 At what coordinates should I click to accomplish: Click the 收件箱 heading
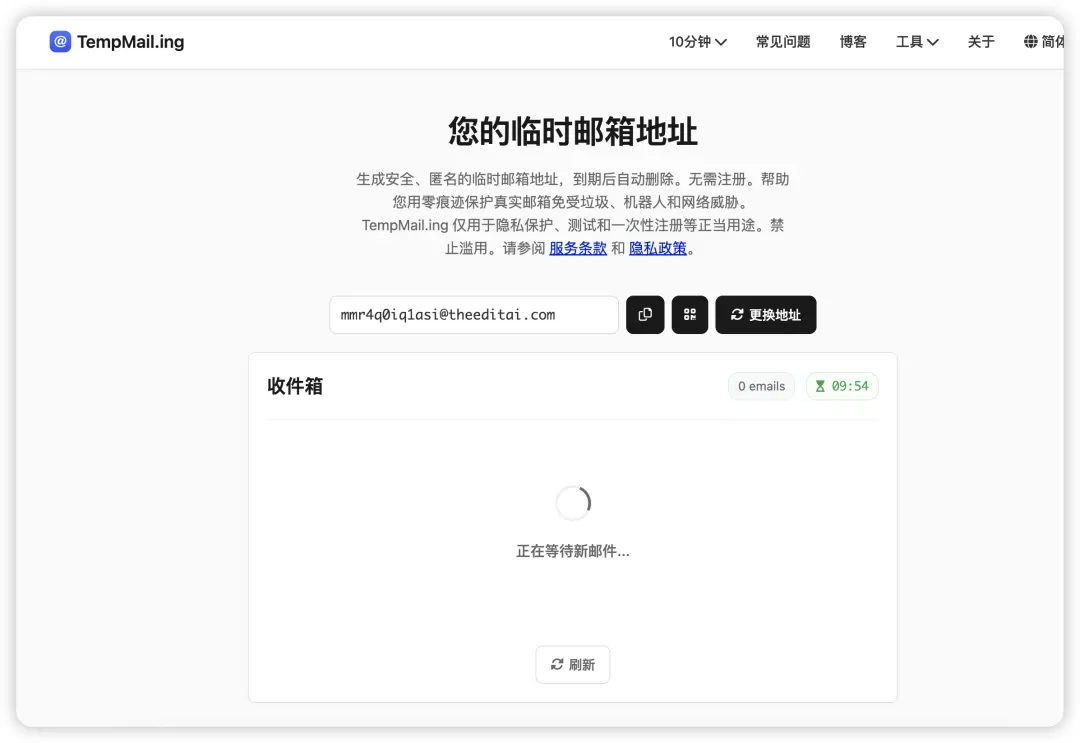(295, 386)
